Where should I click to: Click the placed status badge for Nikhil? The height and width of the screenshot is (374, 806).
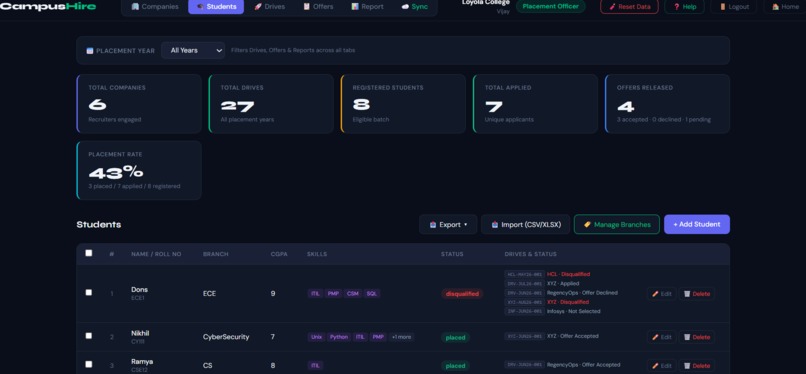click(x=455, y=338)
